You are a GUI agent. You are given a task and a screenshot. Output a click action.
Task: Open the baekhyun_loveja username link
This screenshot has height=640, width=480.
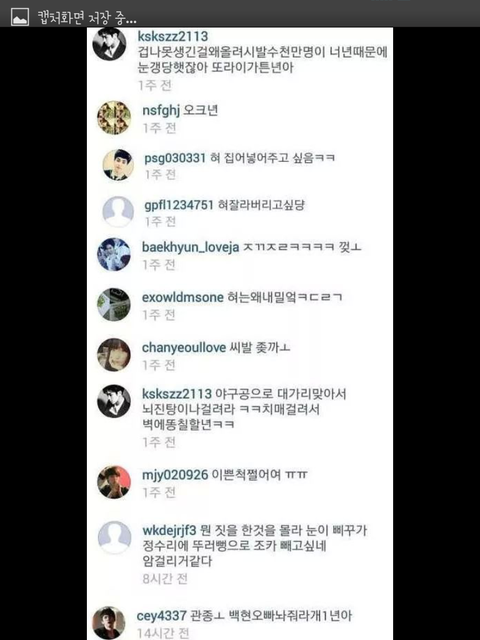click(190, 247)
